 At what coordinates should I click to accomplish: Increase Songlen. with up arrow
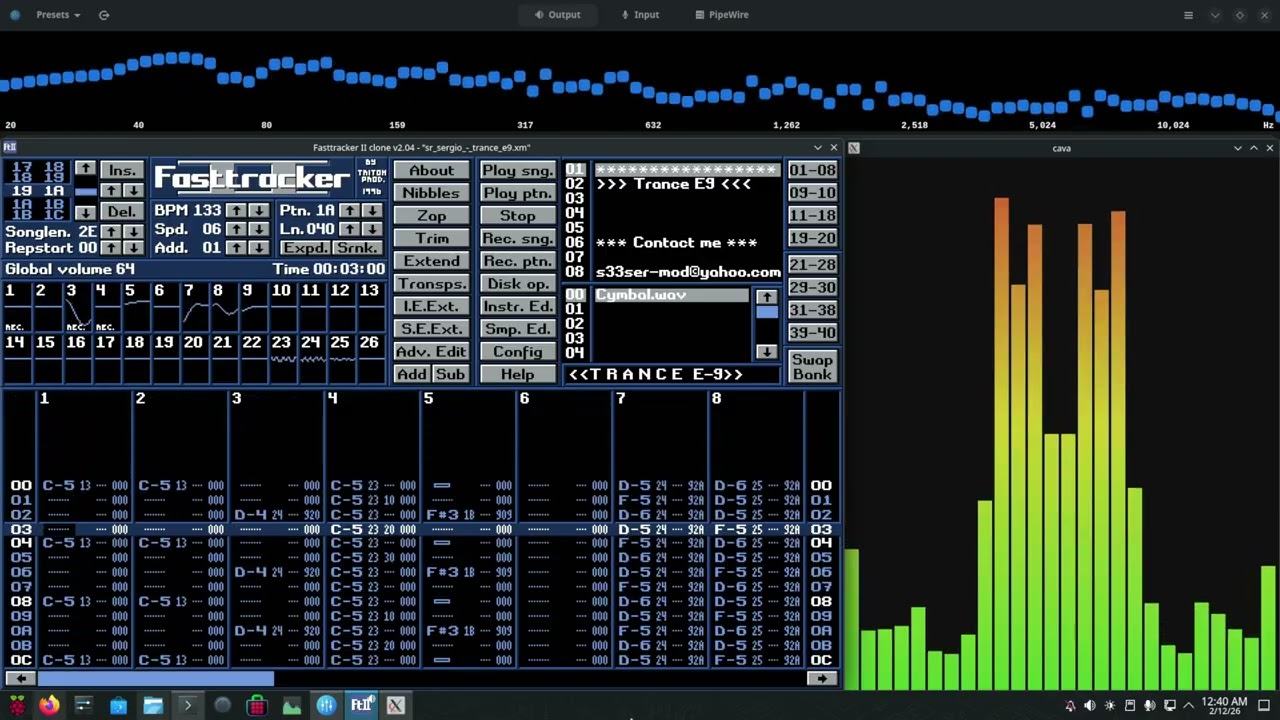[111, 231]
